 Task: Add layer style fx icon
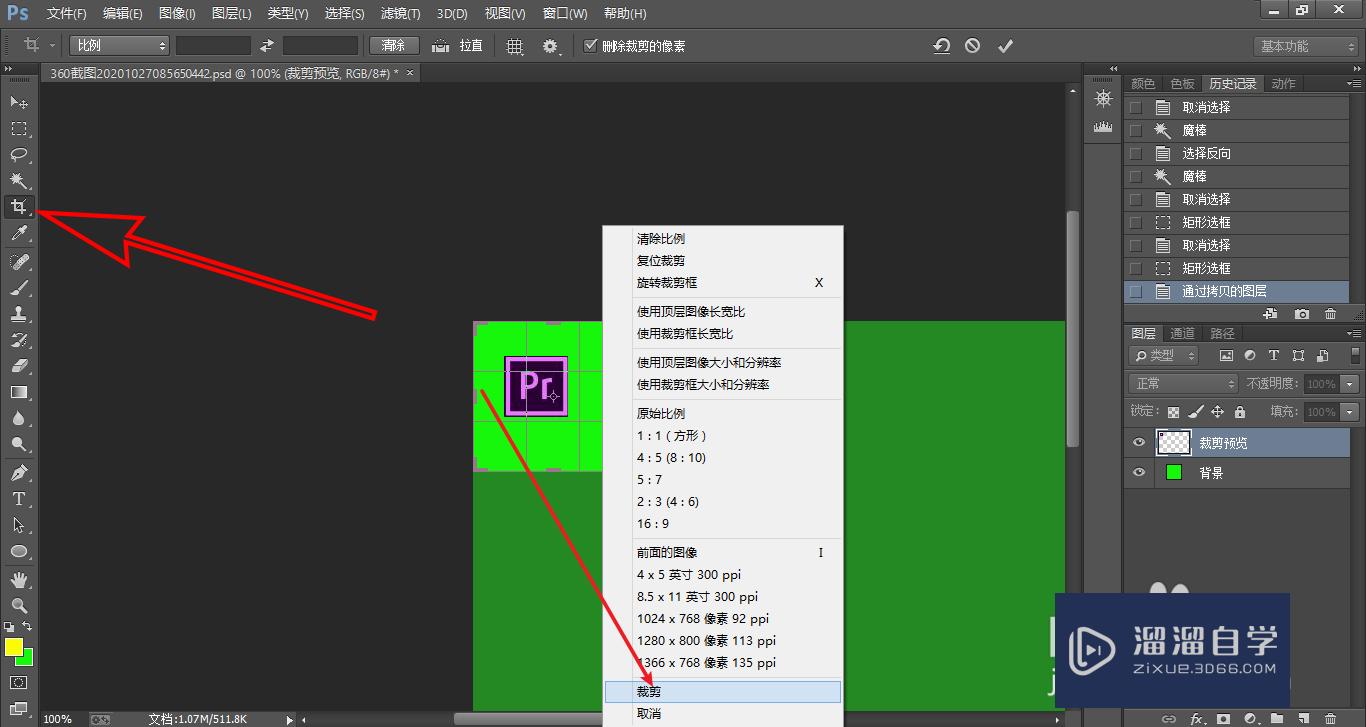point(1196,718)
